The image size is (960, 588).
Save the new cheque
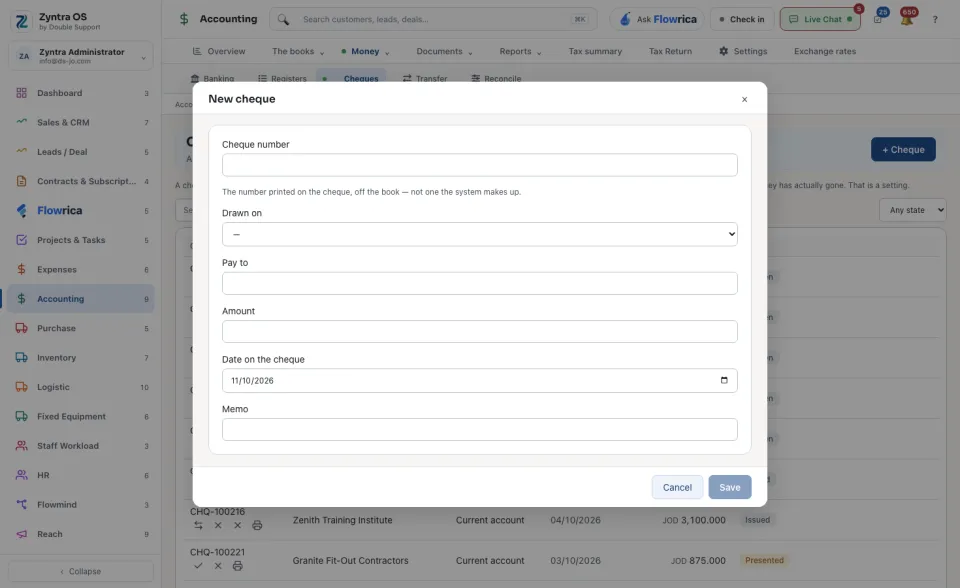point(730,488)
